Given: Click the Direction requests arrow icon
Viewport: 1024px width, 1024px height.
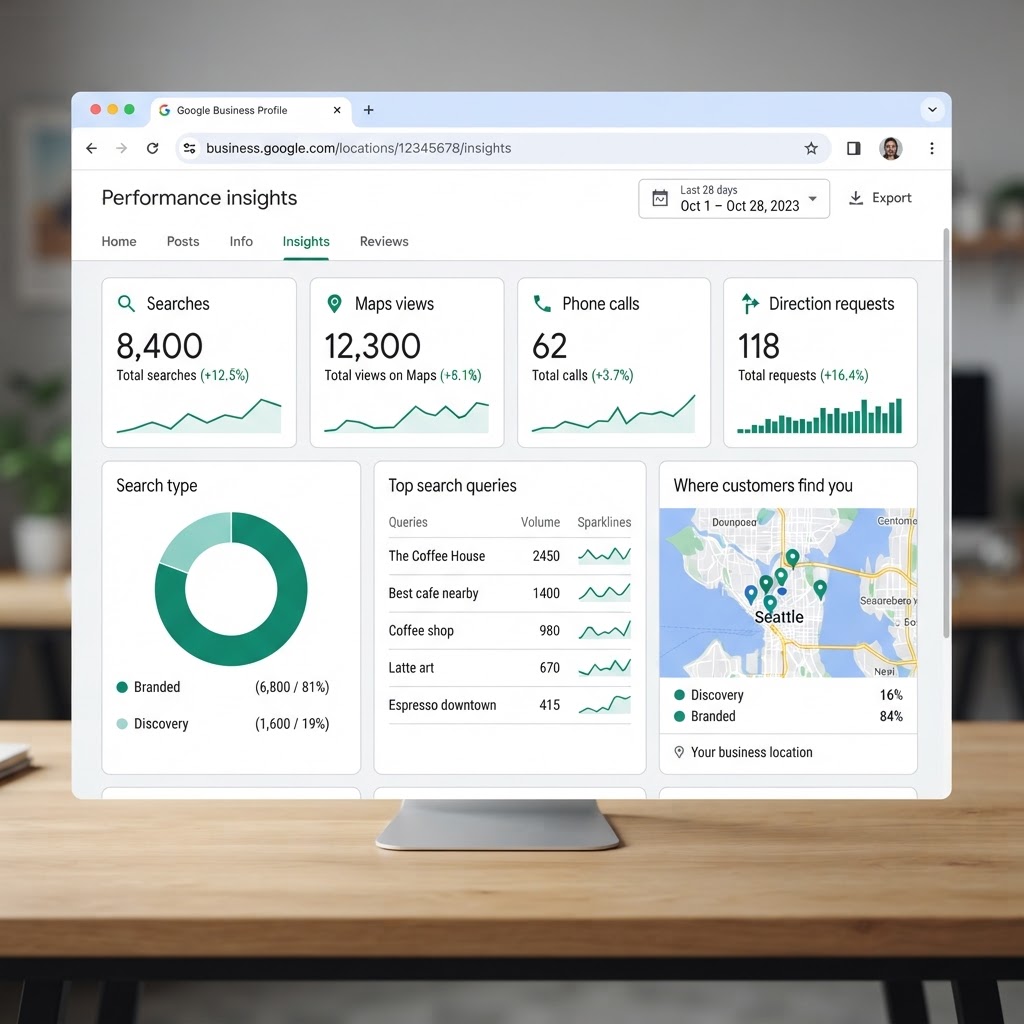Looking at the screenshot, I should point(750,304).
